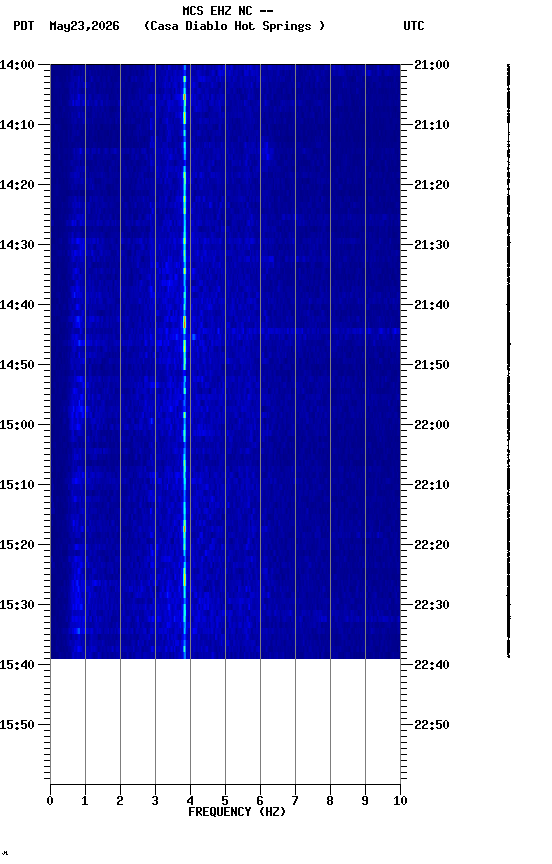The height and width of the screenshot is (864, 552).
Task: Click frequency axis tick label 8
Action: pos(330,801)
